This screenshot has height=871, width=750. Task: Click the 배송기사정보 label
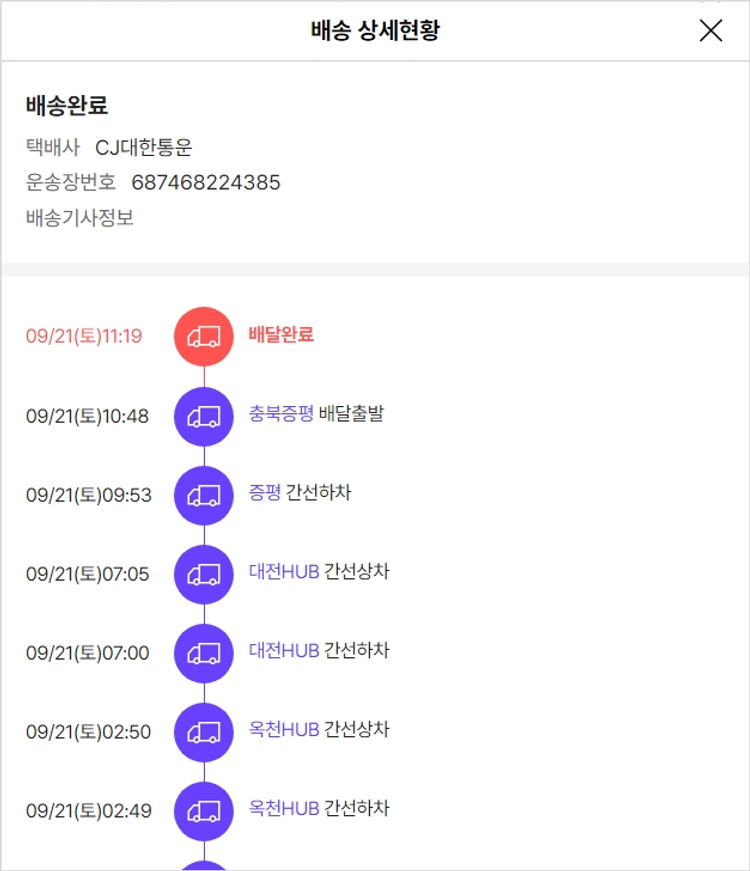point(80,217)
